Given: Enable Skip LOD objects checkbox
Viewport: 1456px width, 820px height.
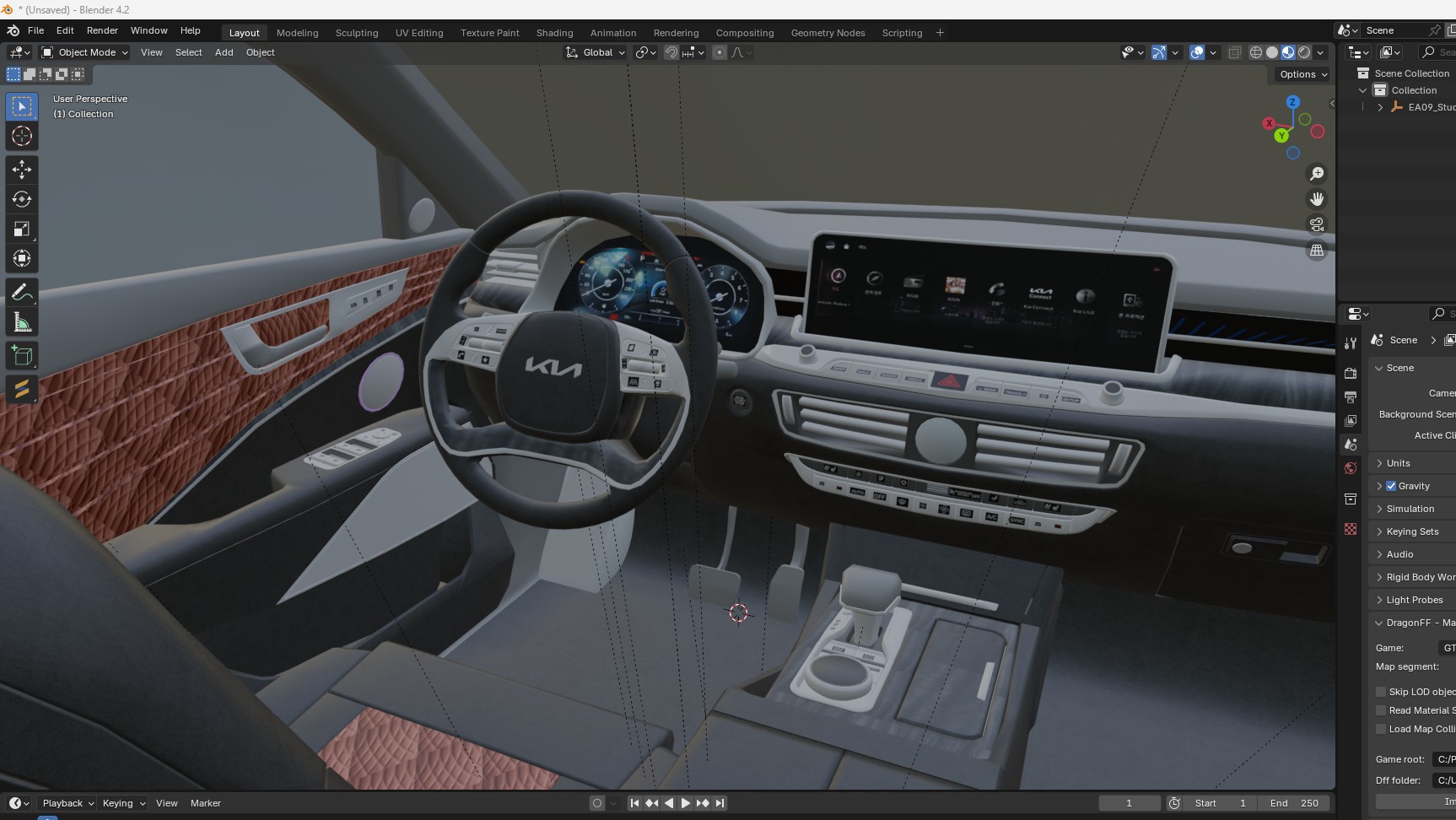Looking at the screenshot, I should pyautogui.click(x=1381, y=692).
